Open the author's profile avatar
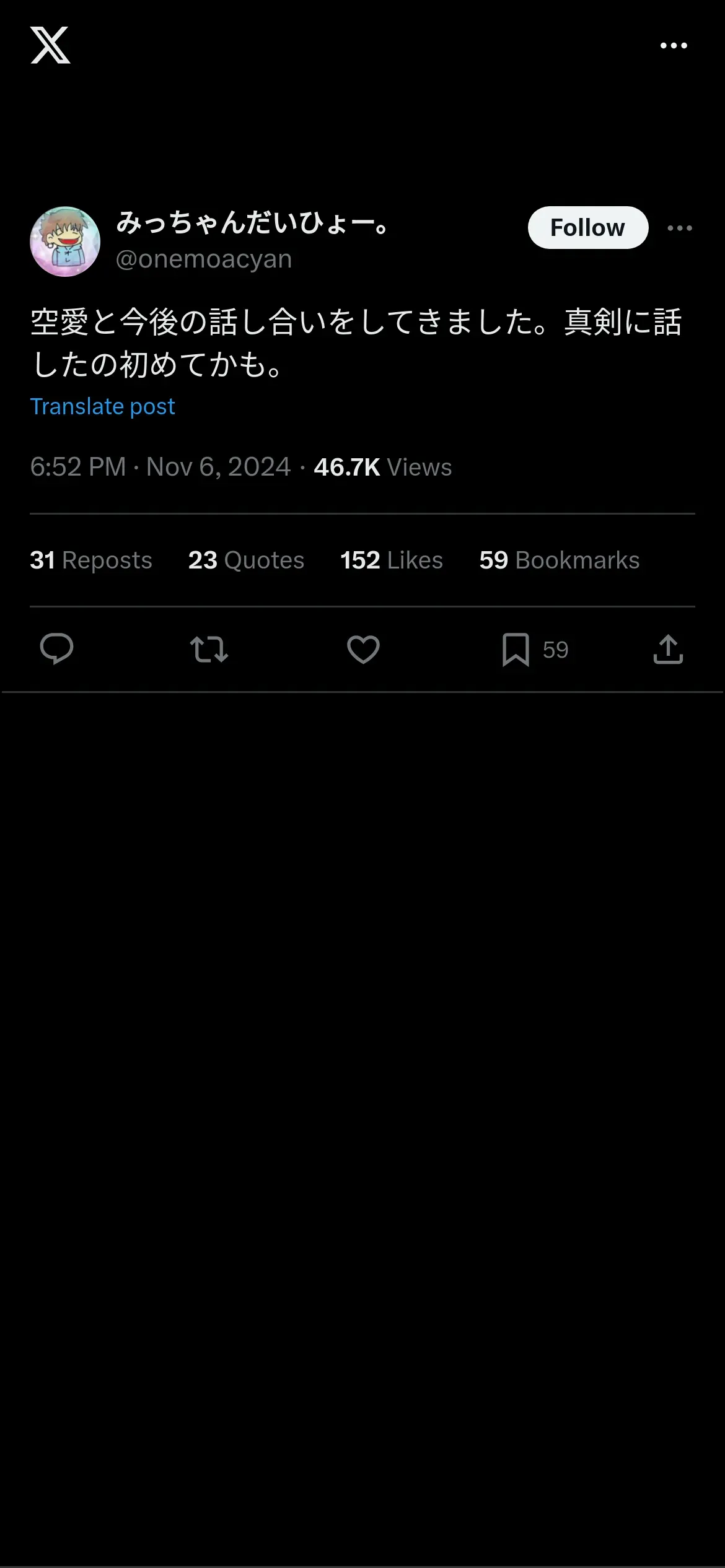The width and height of the screenshot is (725, 1568). point(65,242)
